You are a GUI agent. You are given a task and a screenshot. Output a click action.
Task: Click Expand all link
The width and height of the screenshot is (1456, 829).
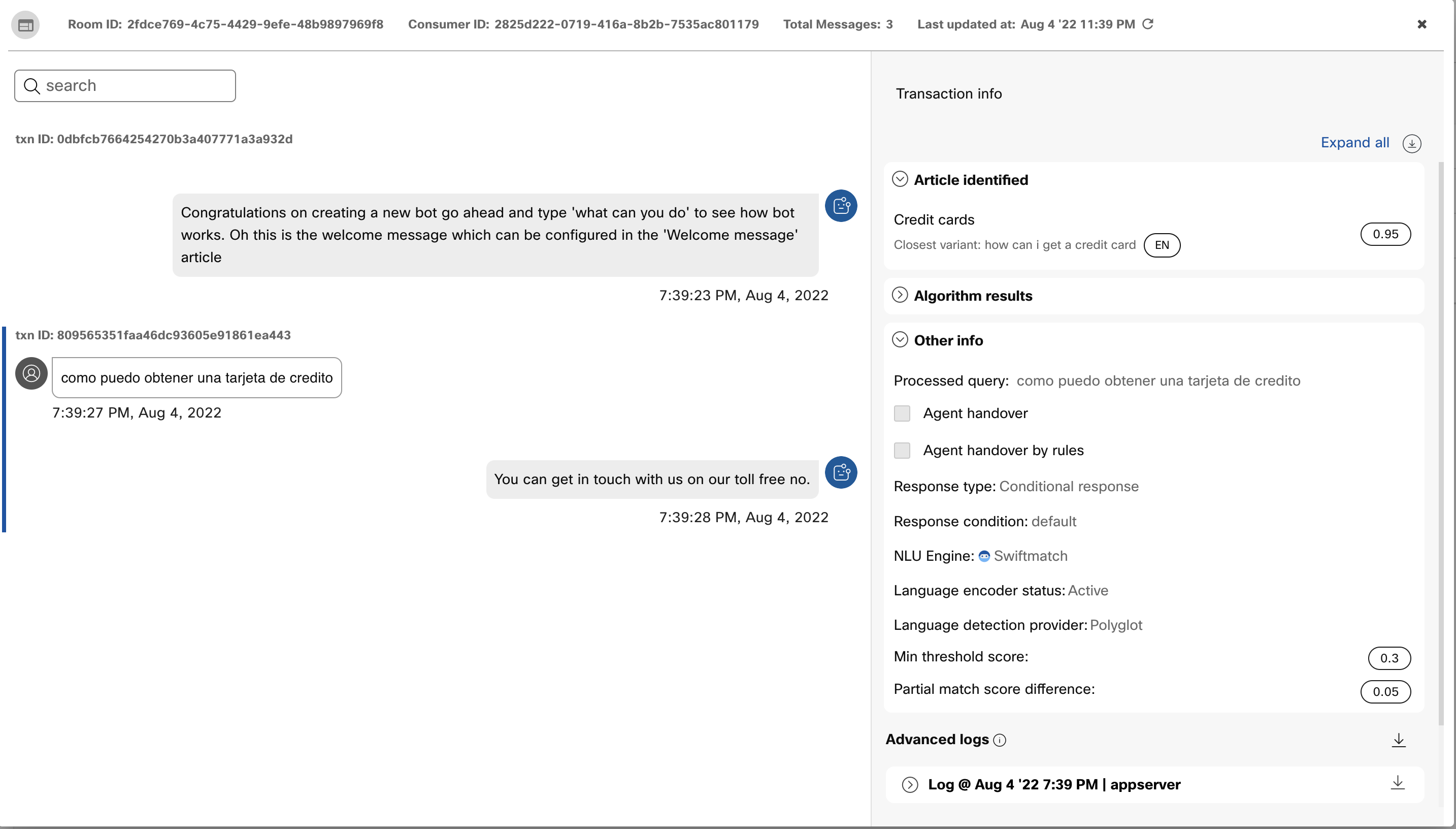[x=1355, y=142]
